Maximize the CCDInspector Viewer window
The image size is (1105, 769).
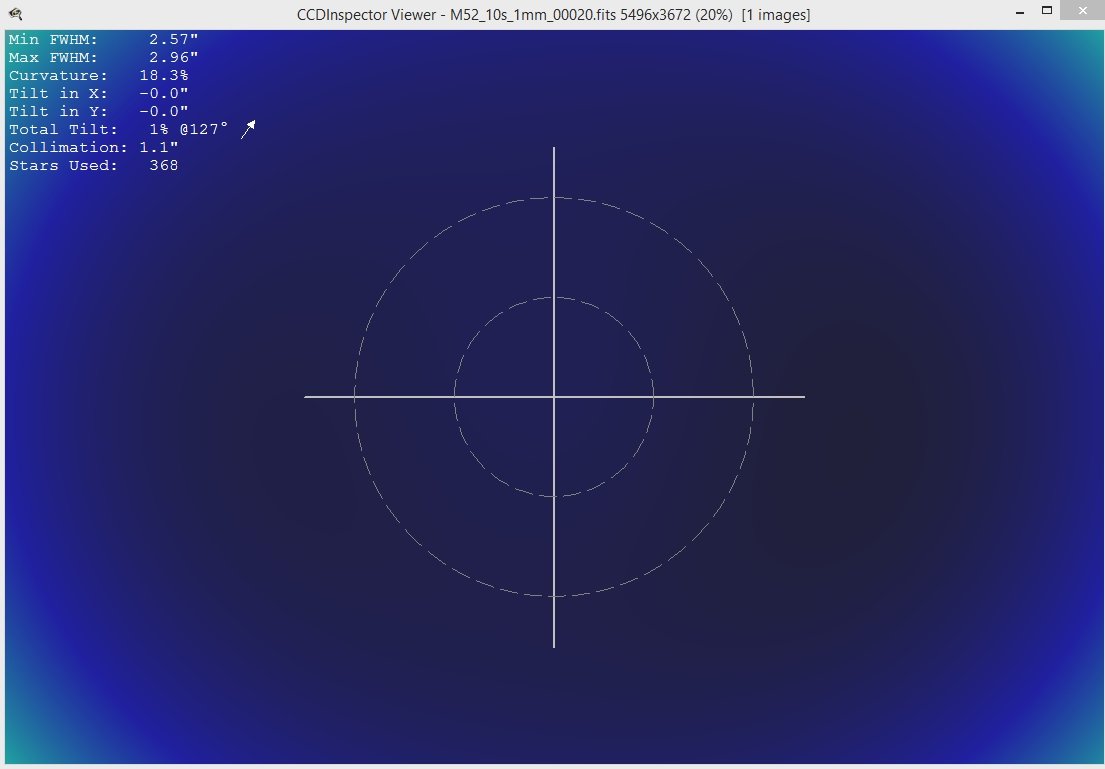[x=1047, y=11]
